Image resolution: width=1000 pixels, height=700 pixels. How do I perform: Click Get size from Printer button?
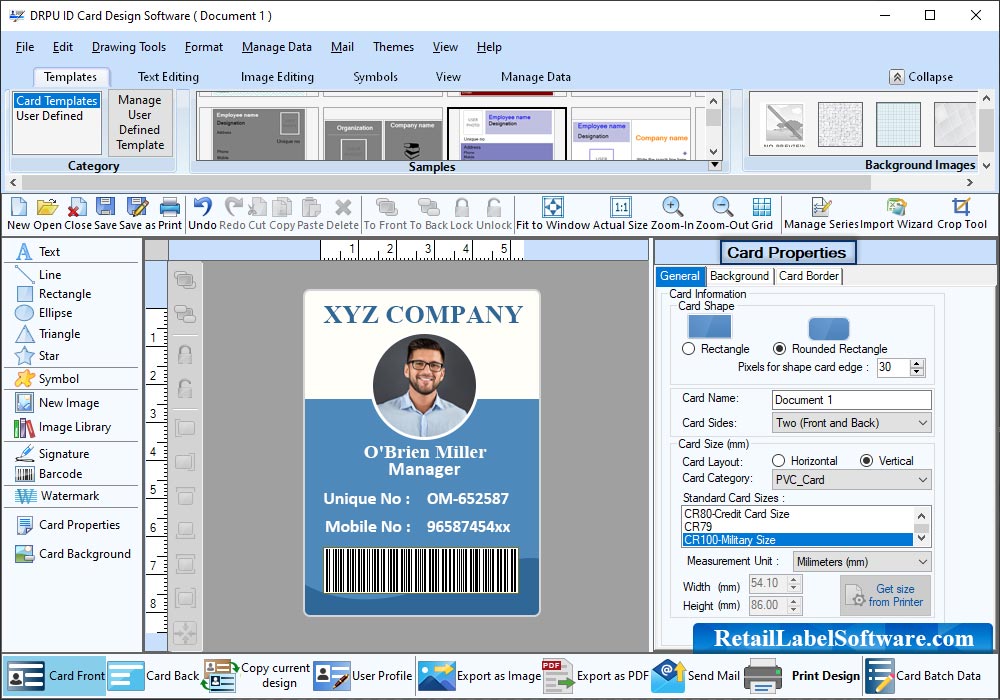click(885, 595)
